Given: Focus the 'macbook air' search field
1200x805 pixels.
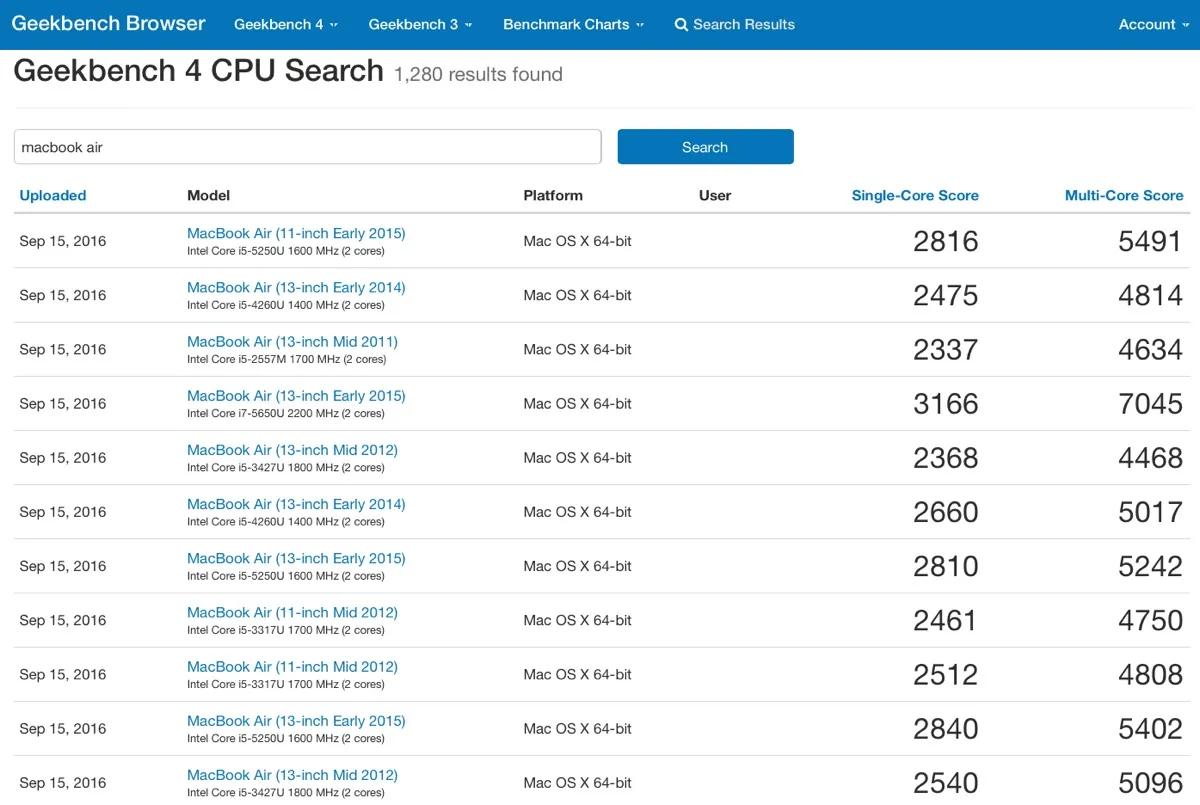Looking at the screenshot, I should (x=307, y=147).
